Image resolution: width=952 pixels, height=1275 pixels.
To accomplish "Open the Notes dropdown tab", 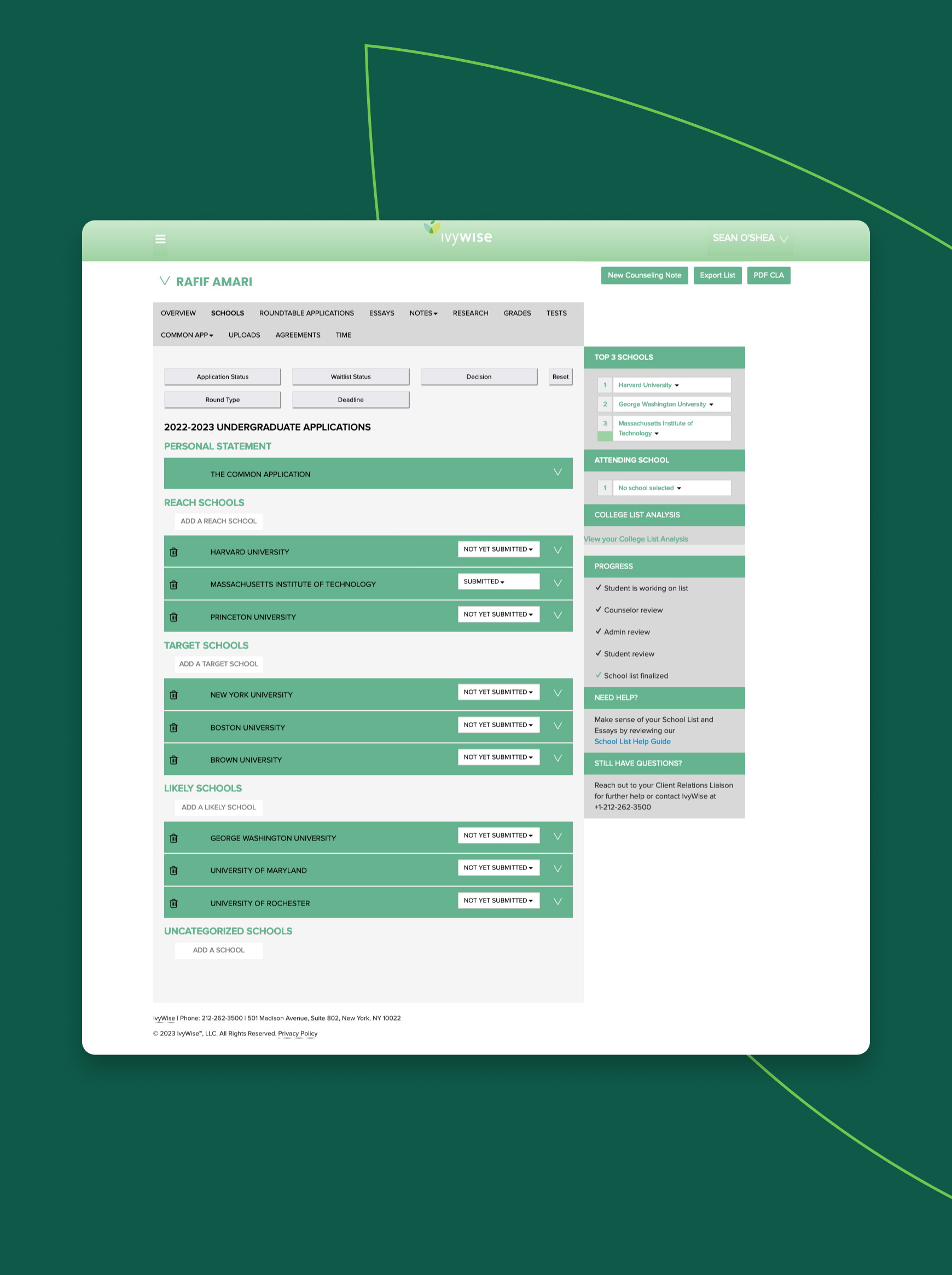I will [423, 313].
